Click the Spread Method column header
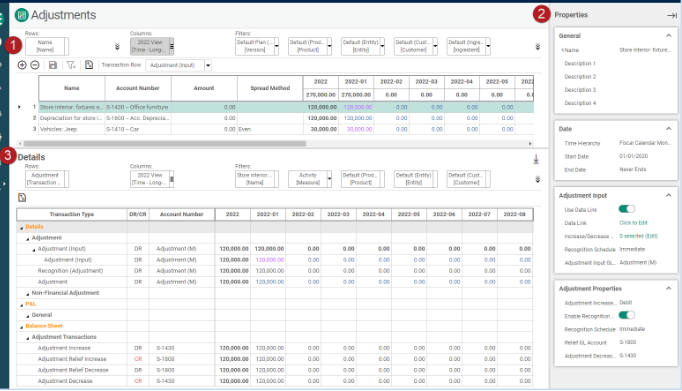The height and width of the screenshot is (391, 682). coord(270,88)
